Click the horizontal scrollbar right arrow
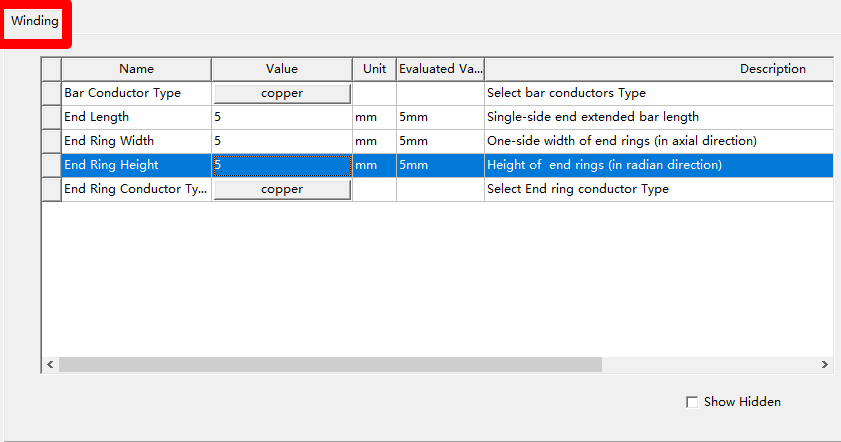Image resolution: width=841 pixels, height=442 pixels. pos(825,365)
